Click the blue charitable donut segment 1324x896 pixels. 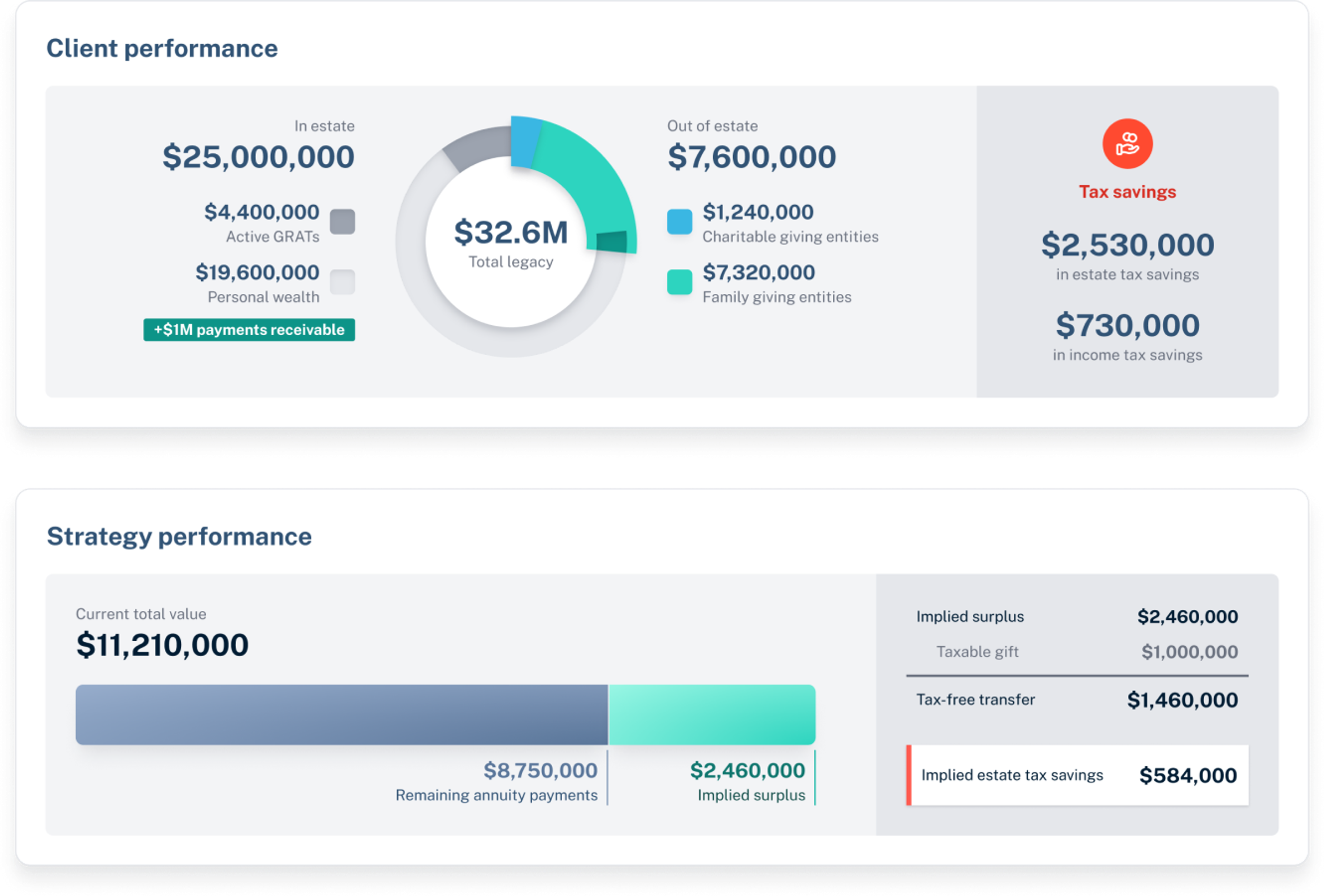click(525, 141)
